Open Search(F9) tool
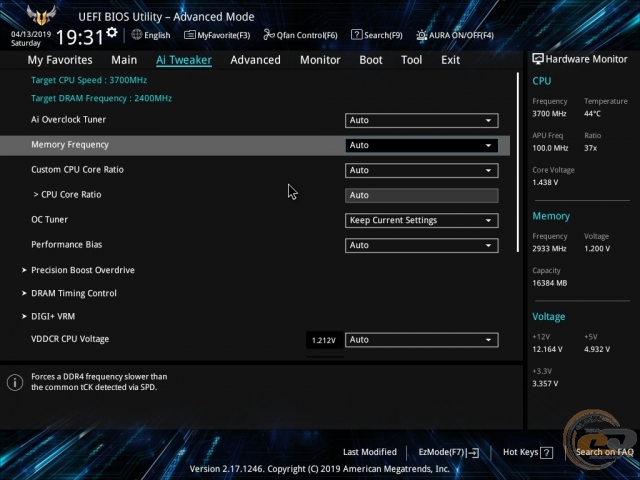Image resolution: width=640 pixels, height=480 pixels. coord(377,35)
